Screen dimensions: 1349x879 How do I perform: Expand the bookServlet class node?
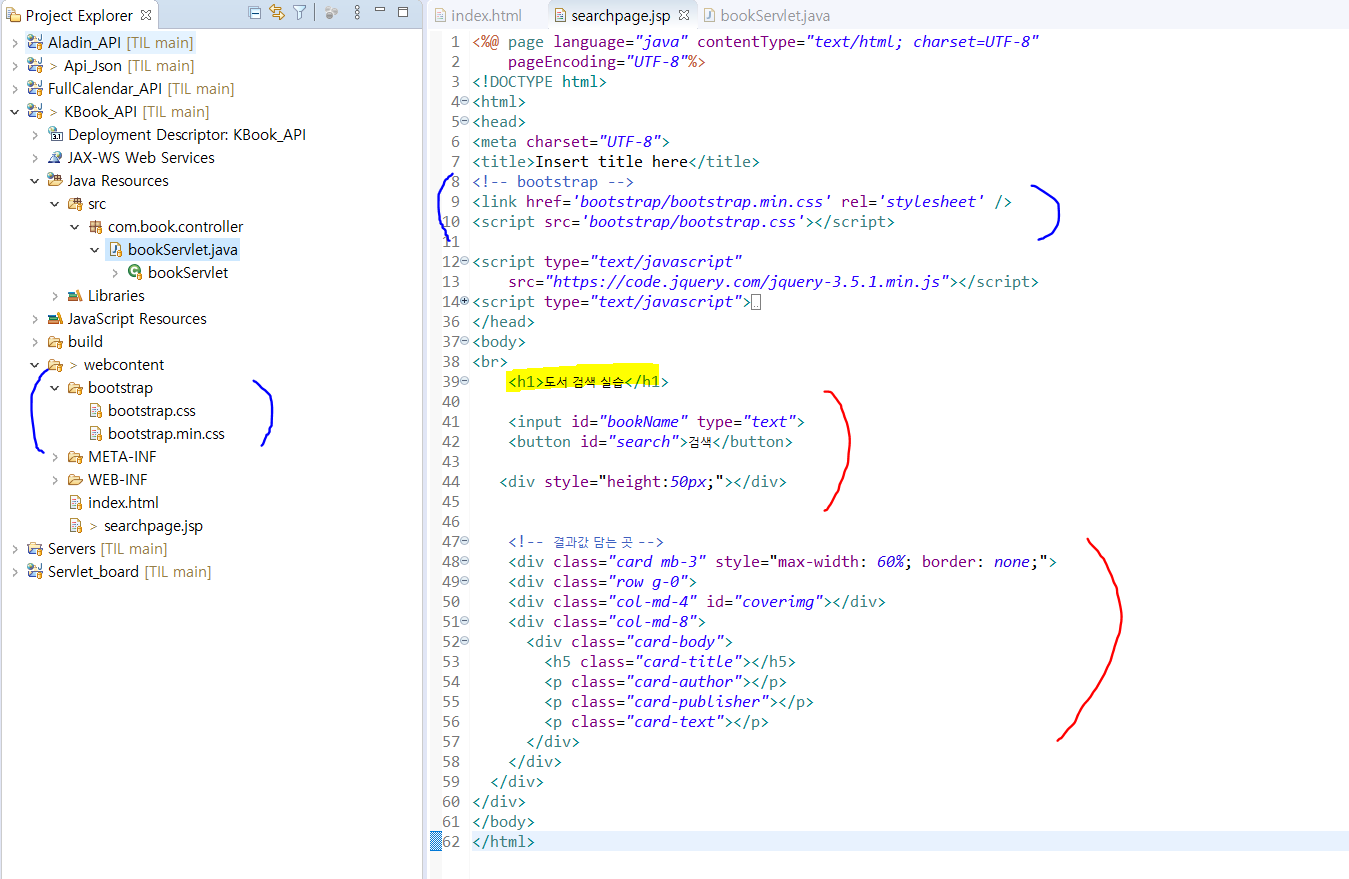coord(115,273)
